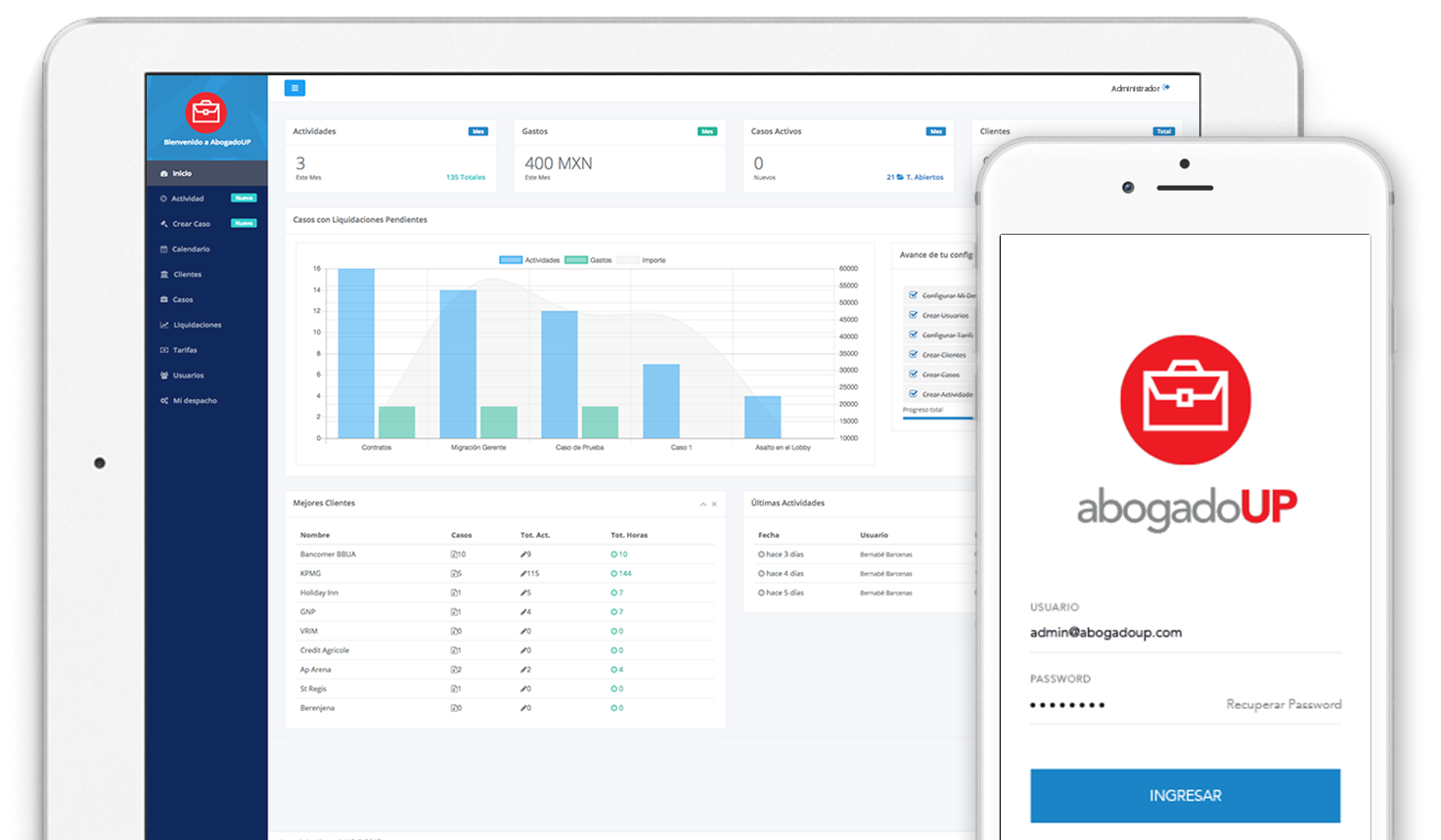Click the folder icon in 21 T. Abiertos

pyautogui.click(x=900, y=178)
